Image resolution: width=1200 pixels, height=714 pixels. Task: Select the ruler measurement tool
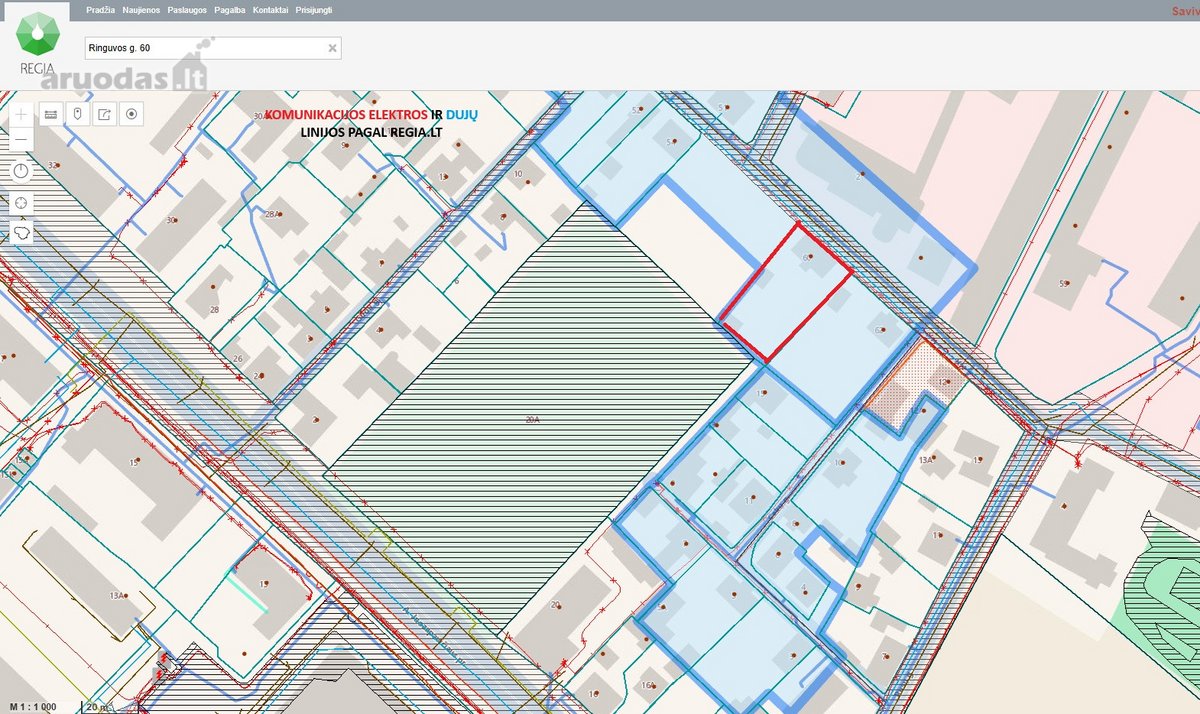[51, 113]
